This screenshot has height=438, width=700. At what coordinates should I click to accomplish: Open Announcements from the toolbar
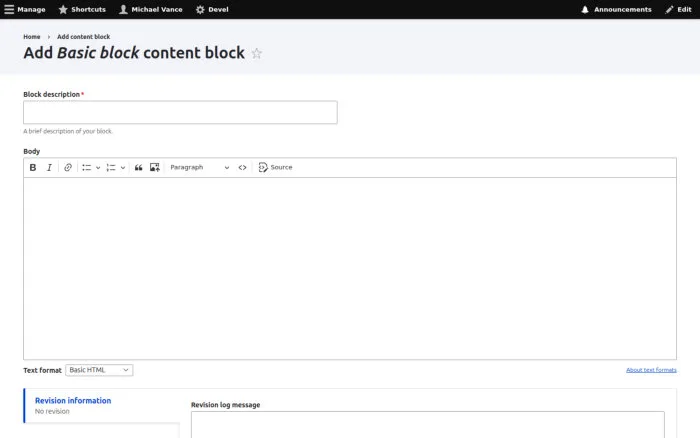click(616, 9)
